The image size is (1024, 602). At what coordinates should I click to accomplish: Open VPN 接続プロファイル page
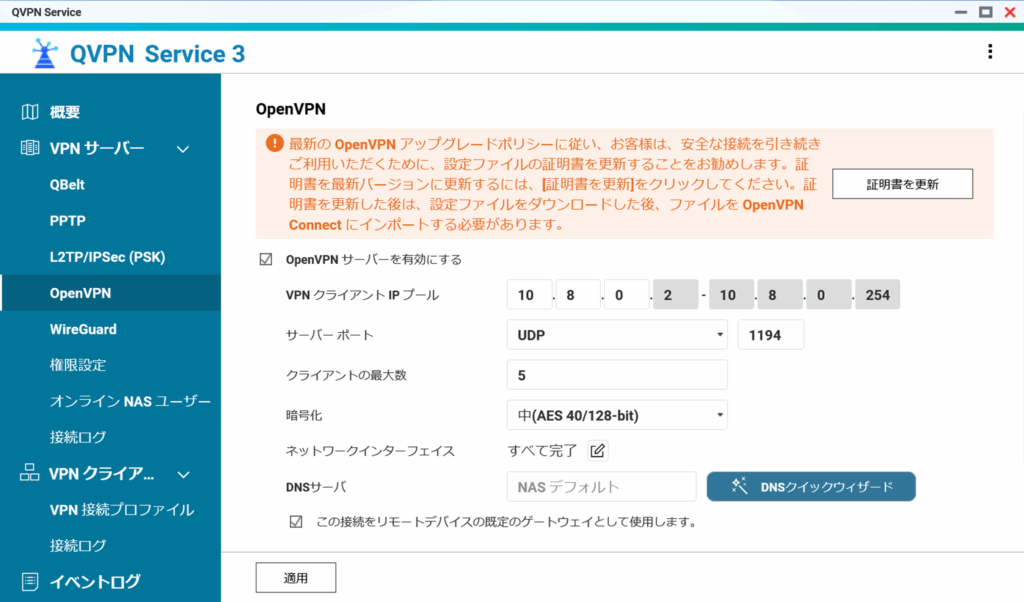click(121, 509)
